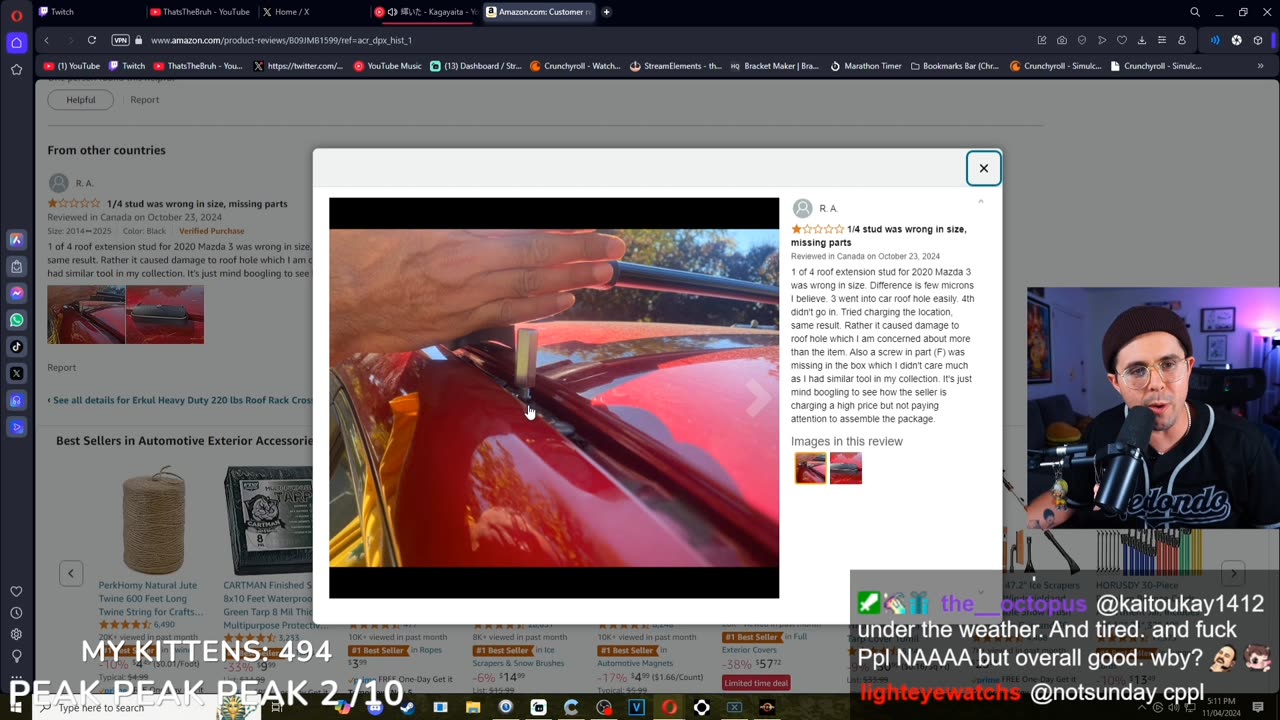Open the Kagayaita YouTube Music tab

tap(425, 12)
